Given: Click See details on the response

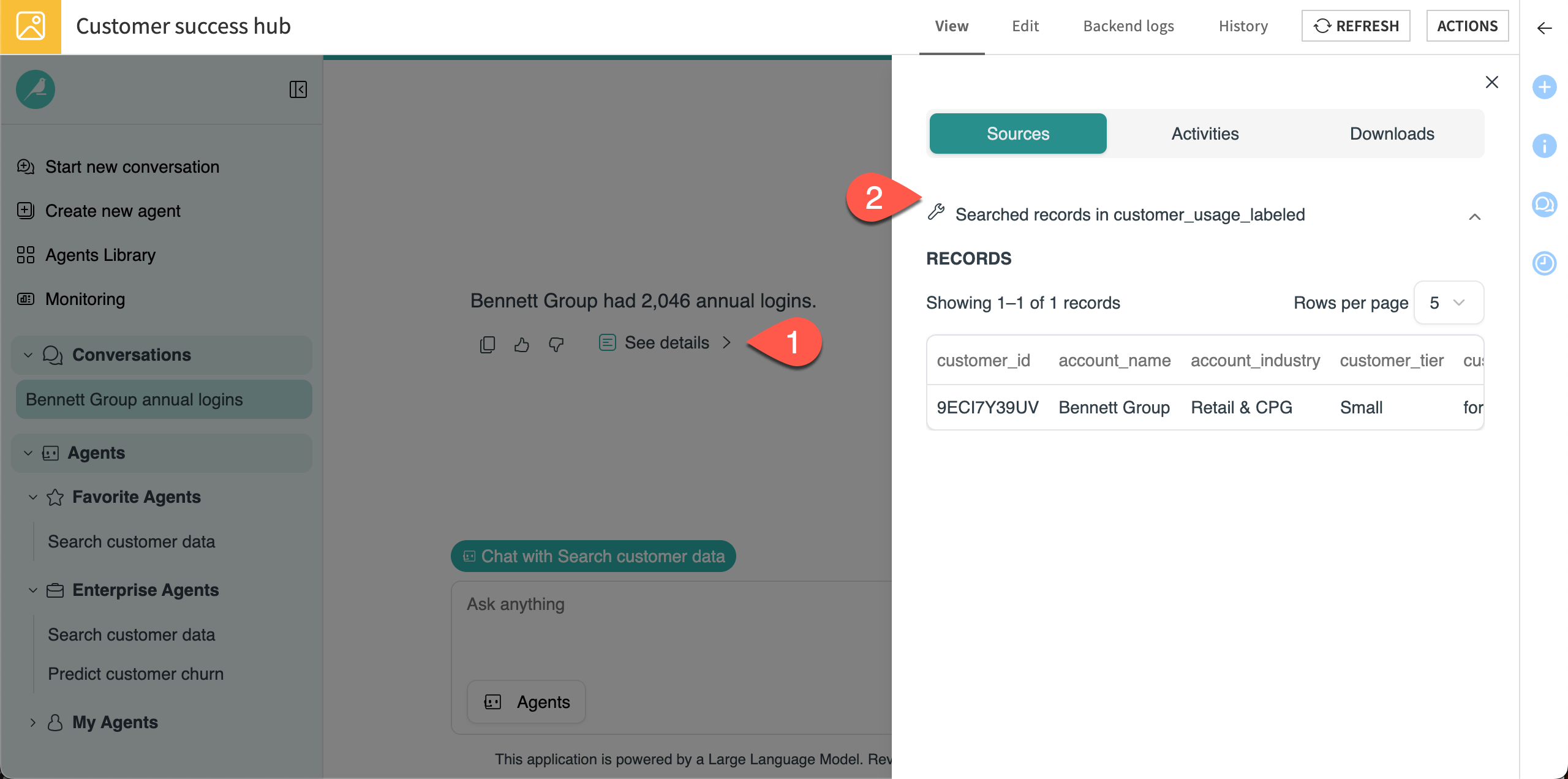Looking at the screenshot, I should (x=667, y=342).
